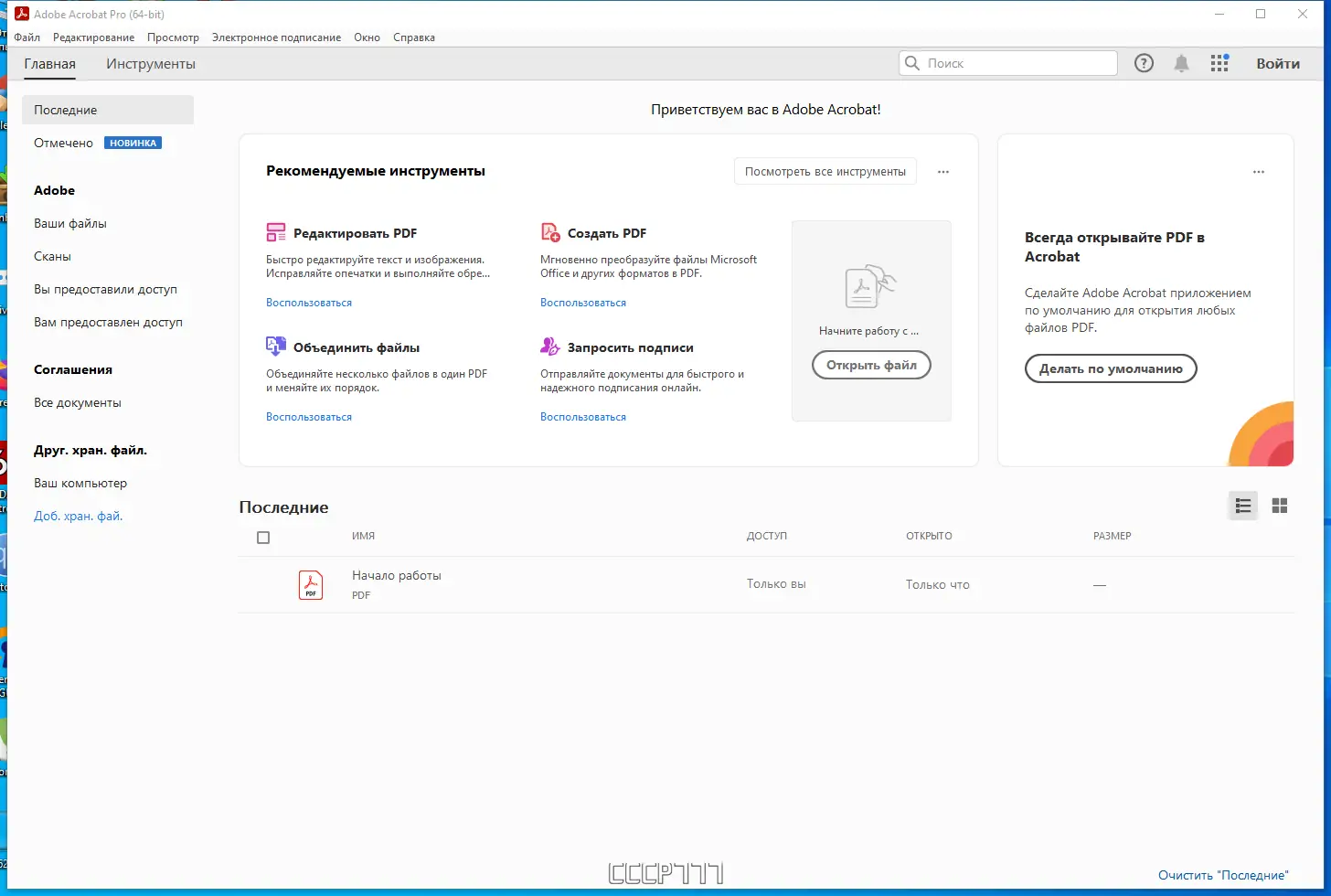This screenshot has width=1331, height=896.
Task: Switch recent files to grid view
Action: [x=1280, y=505]
